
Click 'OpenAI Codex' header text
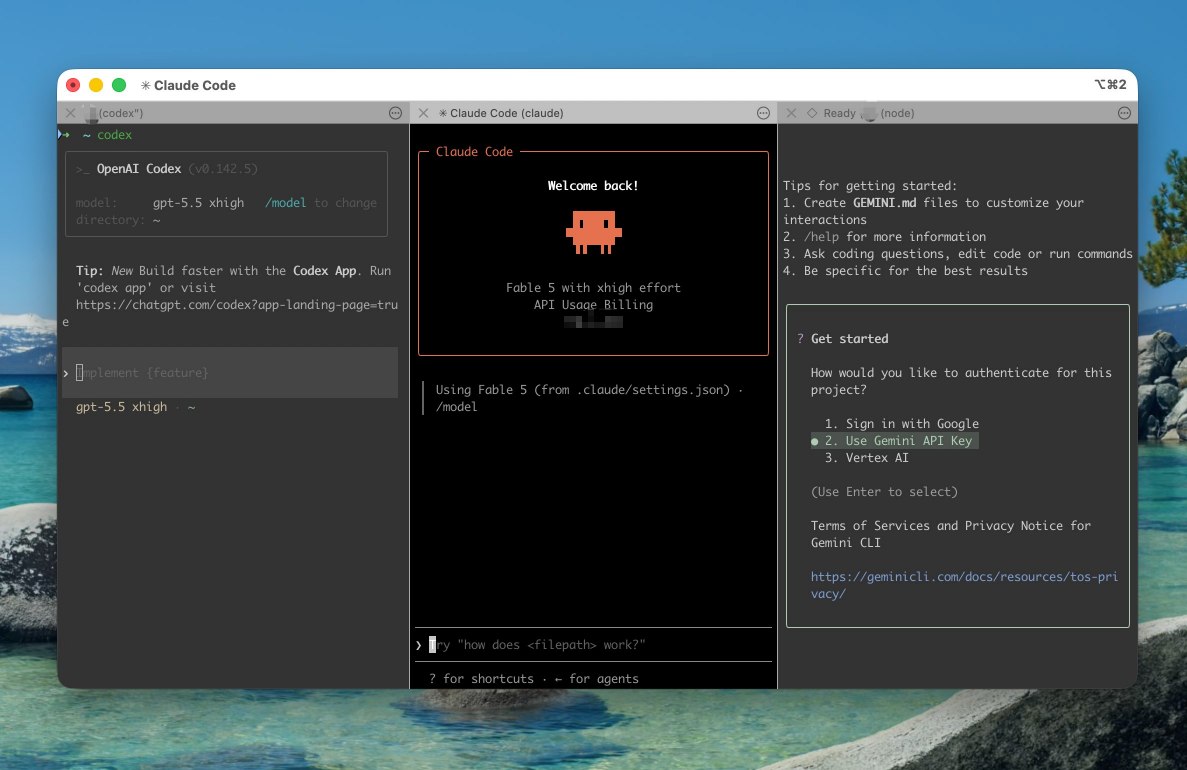pos(139,169)
